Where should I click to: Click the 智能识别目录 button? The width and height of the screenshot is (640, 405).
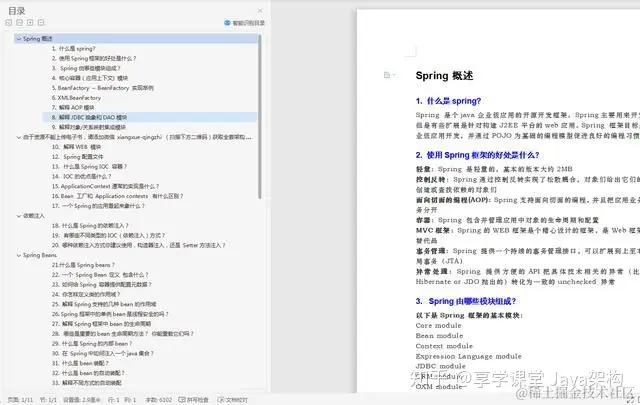tap(244, 23)
